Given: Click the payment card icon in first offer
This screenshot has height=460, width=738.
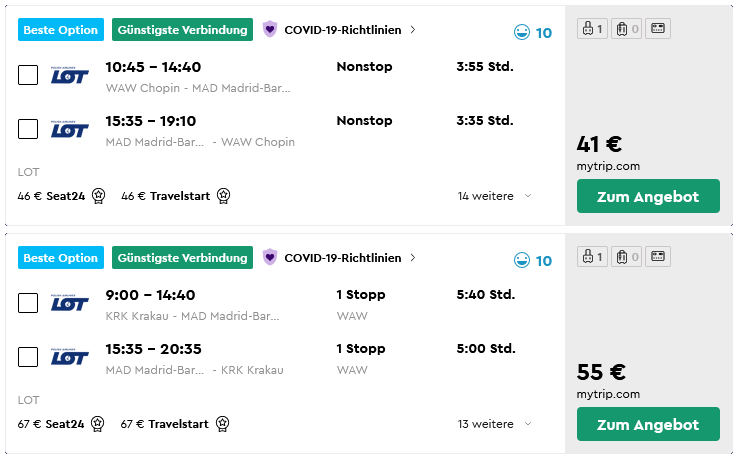Looking at the screenshot, I should pyautogui.click(x=658, y=29).
